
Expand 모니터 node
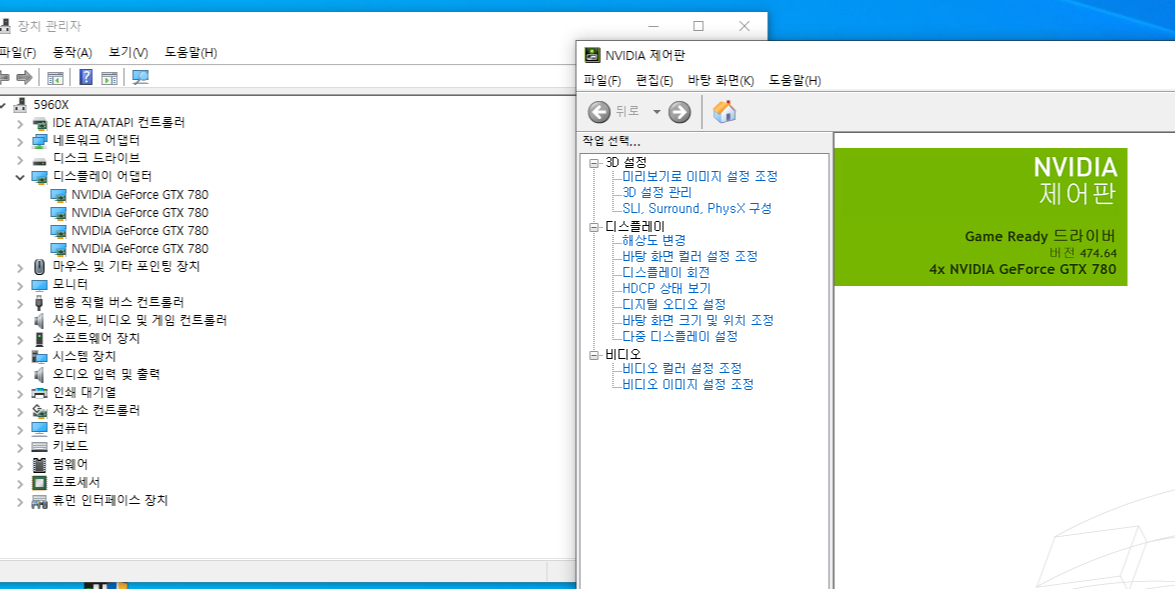(20, 285)
